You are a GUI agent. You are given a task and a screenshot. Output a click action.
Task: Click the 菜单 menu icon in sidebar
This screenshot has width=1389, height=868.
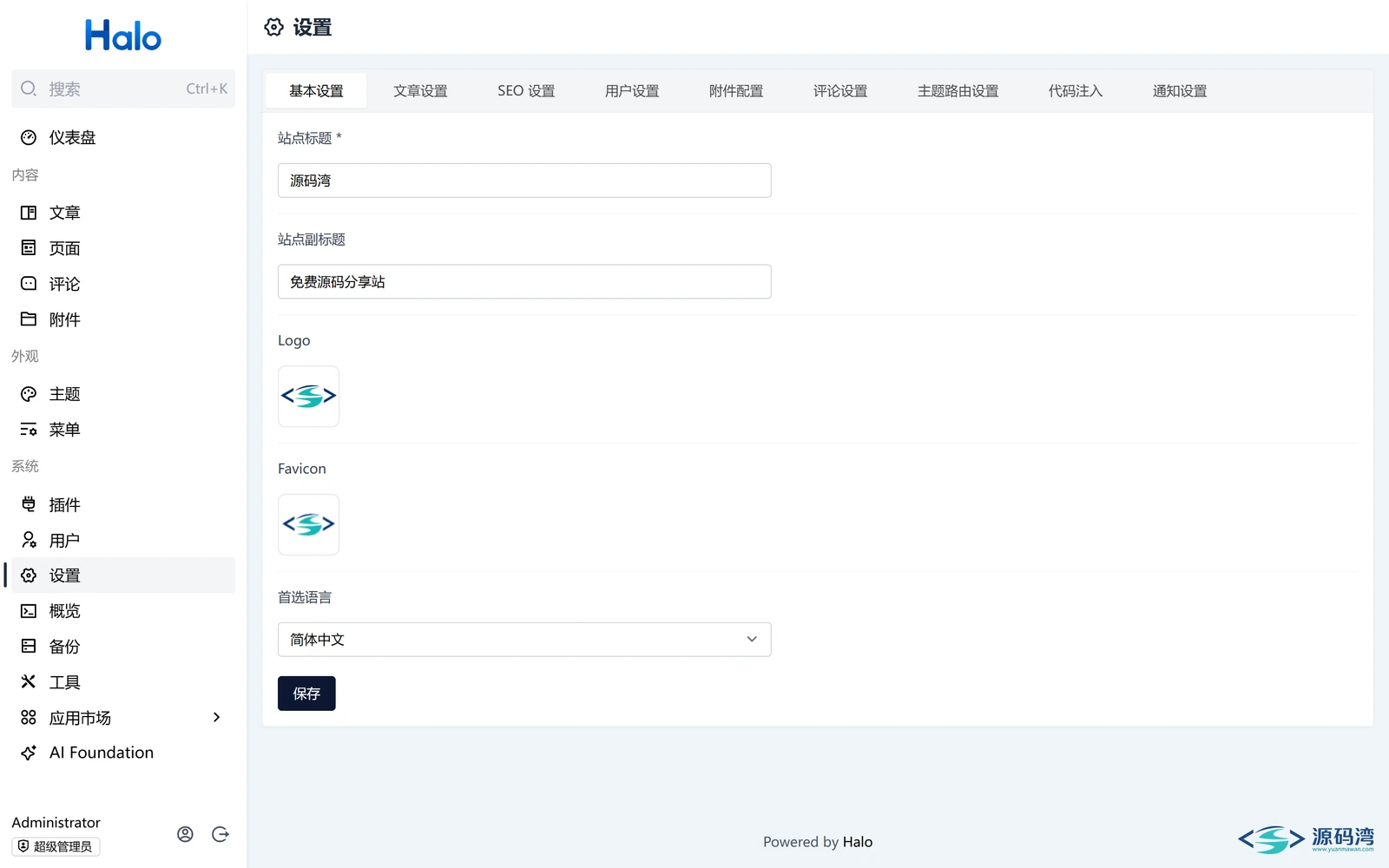tap(29, 430)
